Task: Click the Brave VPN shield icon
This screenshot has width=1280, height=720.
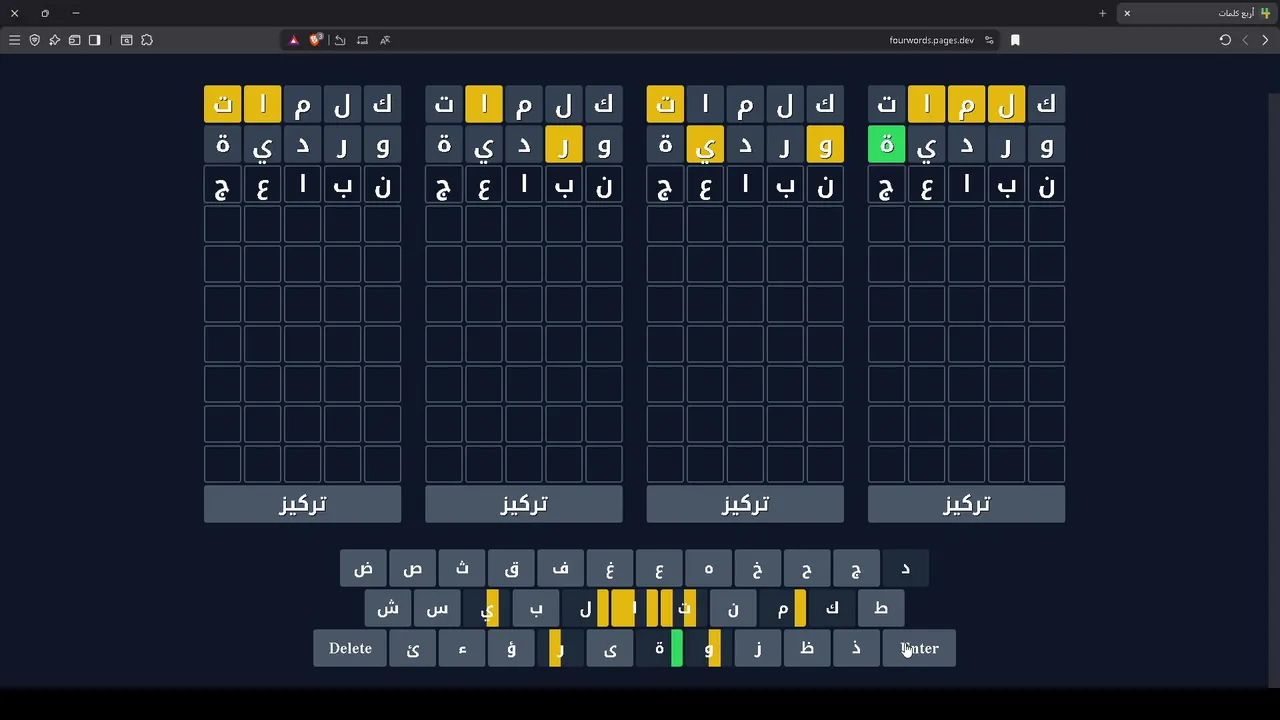Action: click(34, 40)
